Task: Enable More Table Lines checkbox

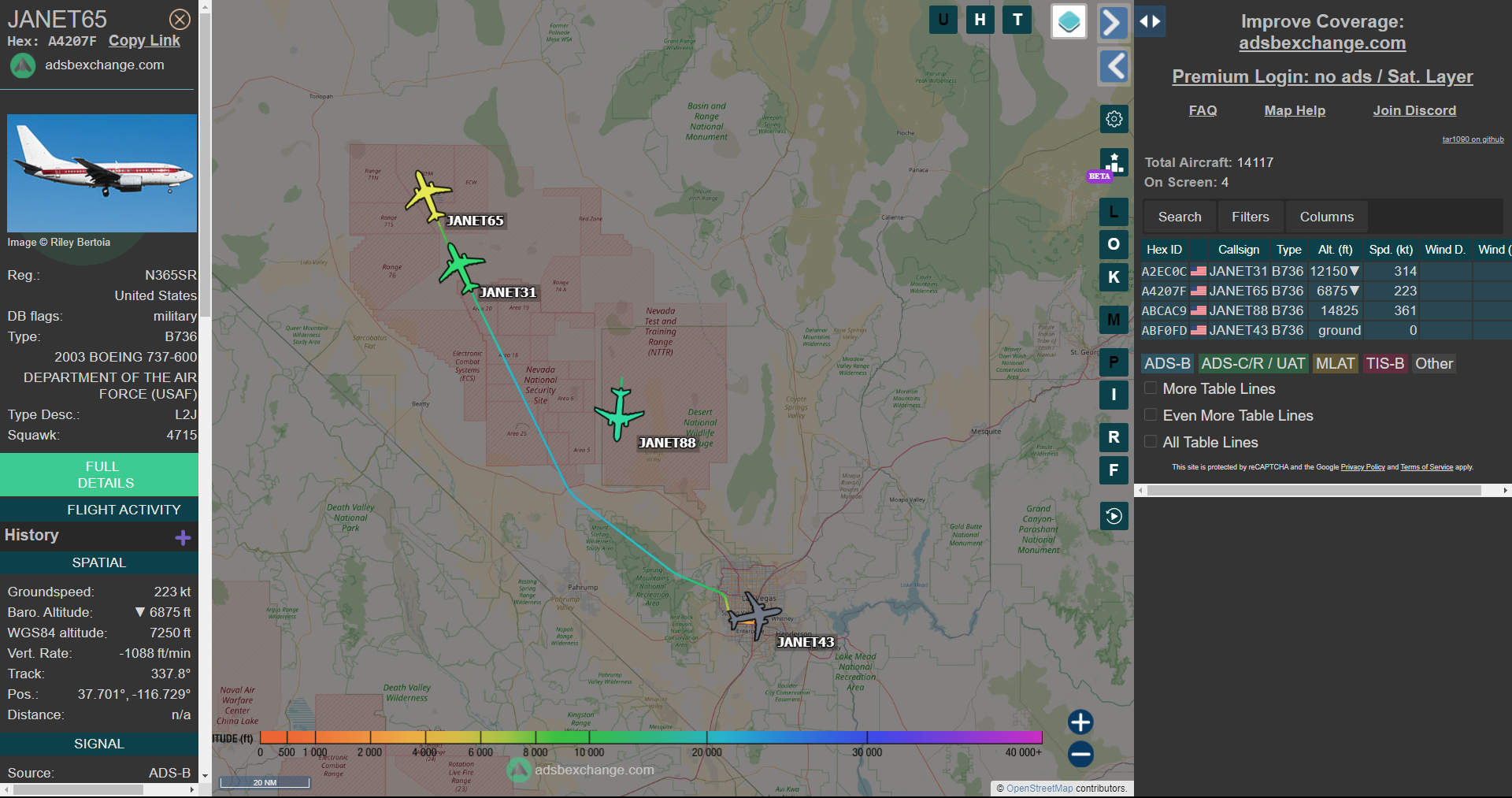Action: [x=1151, y=388]
